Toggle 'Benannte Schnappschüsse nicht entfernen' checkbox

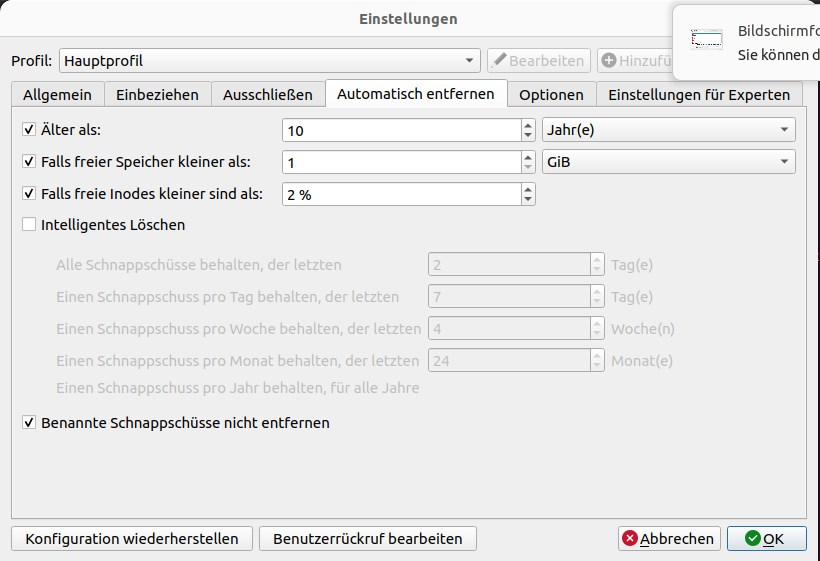pyautogui.click(x=29, y=423)
